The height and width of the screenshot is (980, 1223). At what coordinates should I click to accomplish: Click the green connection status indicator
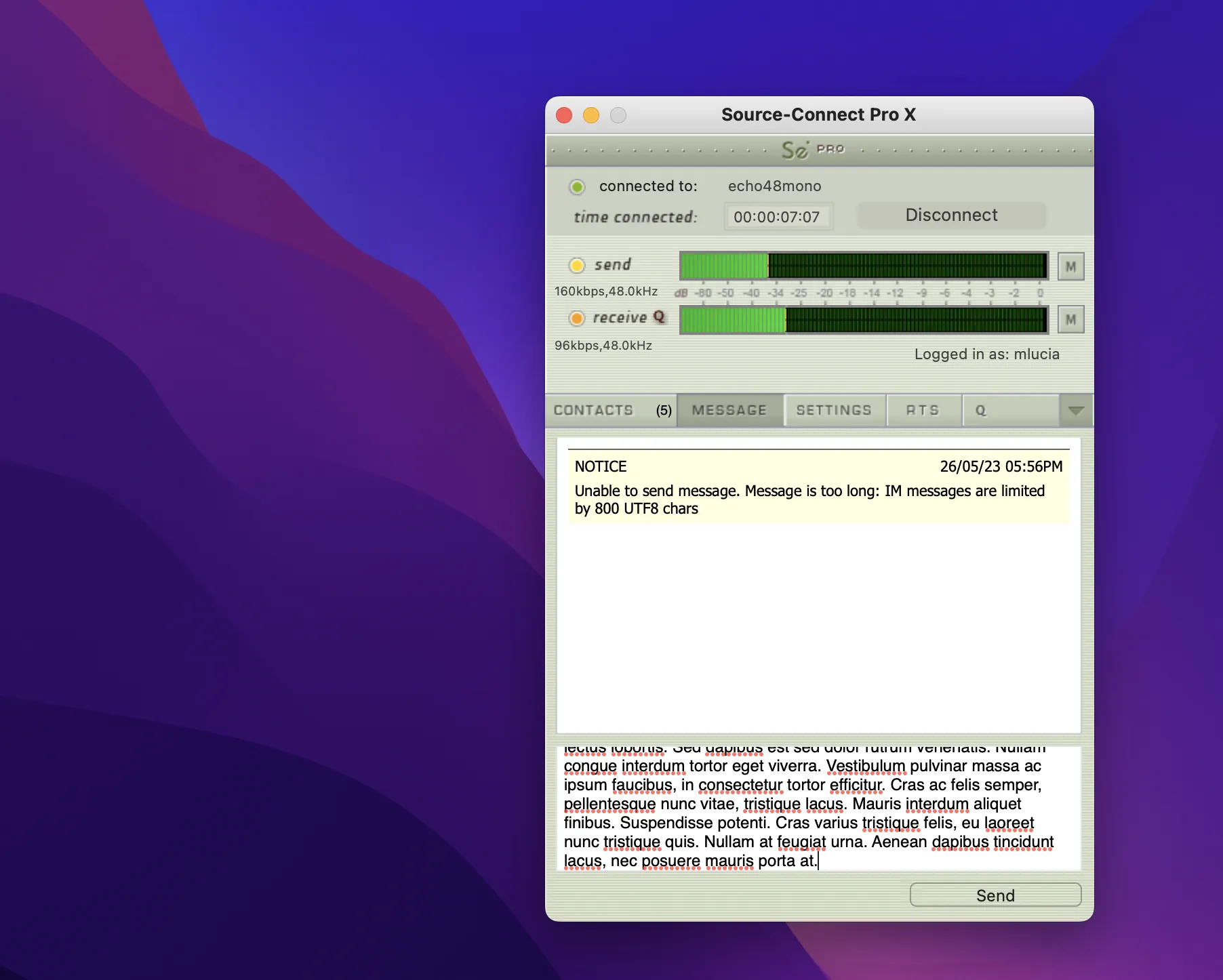tap(577, 186)
